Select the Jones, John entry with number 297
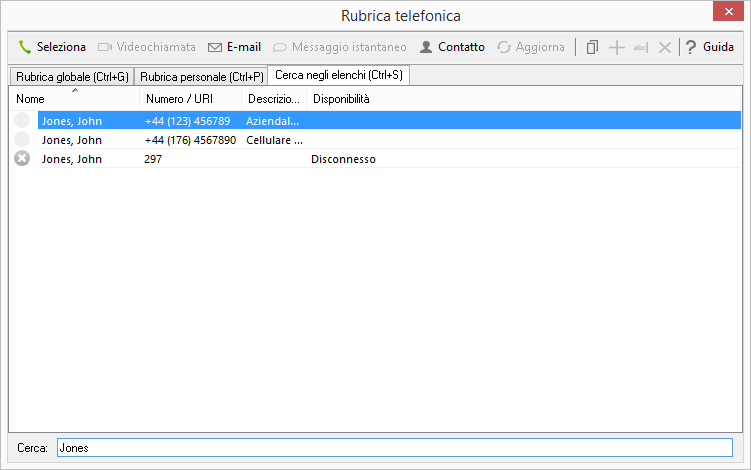Screen dimensions: 751x470 pyautogui.click(x=72, y=159)
